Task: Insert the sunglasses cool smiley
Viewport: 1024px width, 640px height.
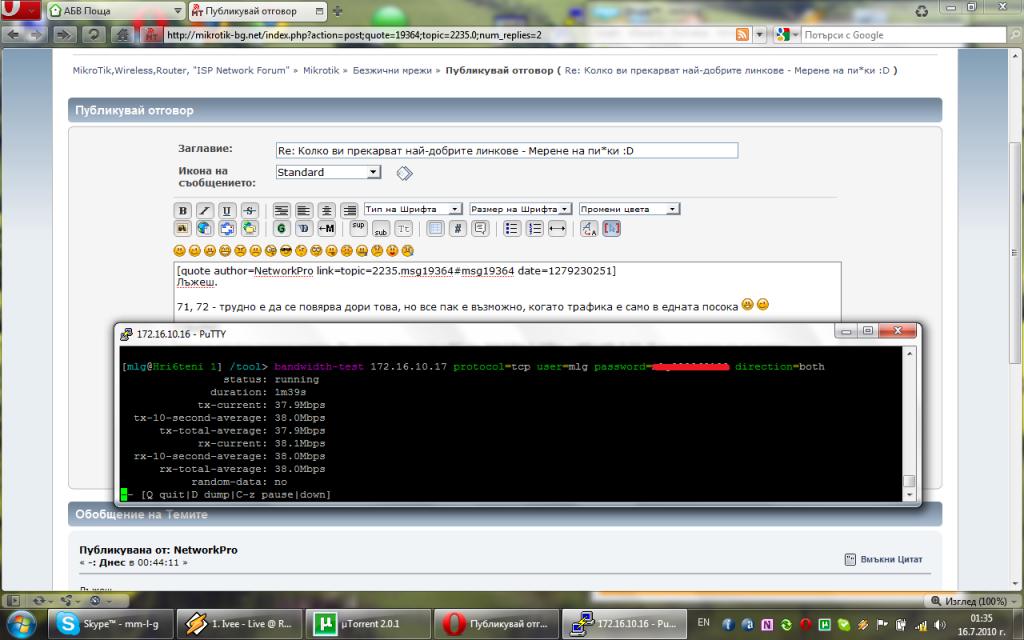Action: [286, 249]
